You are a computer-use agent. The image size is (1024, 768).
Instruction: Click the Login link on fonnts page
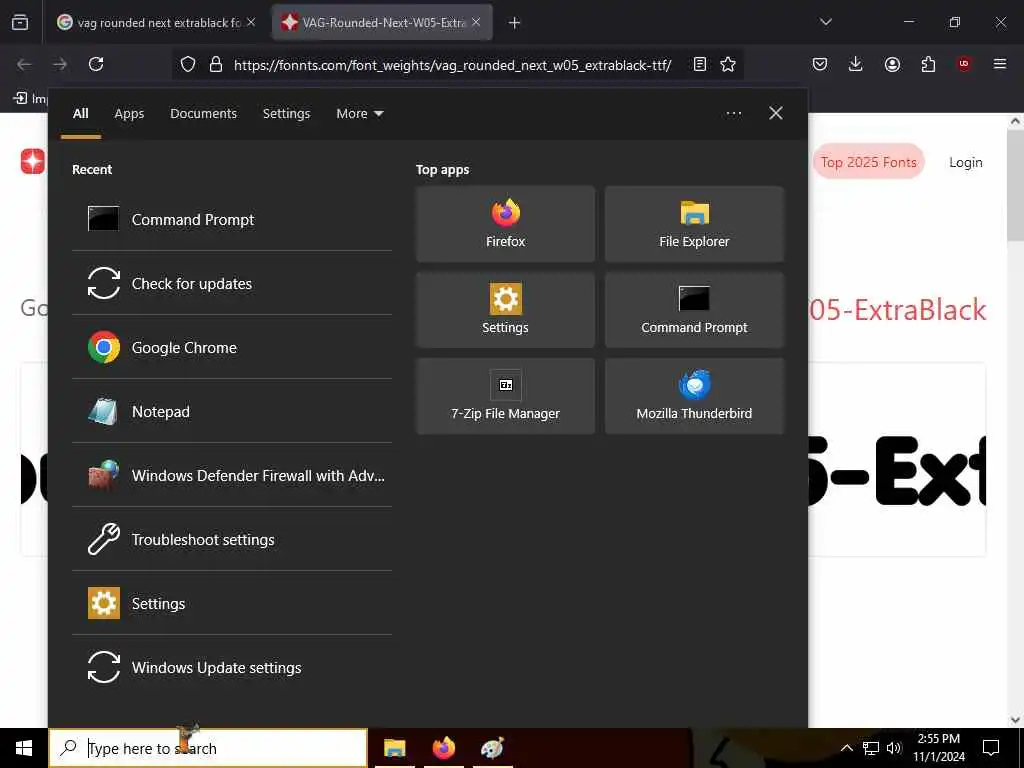(966, 162)
